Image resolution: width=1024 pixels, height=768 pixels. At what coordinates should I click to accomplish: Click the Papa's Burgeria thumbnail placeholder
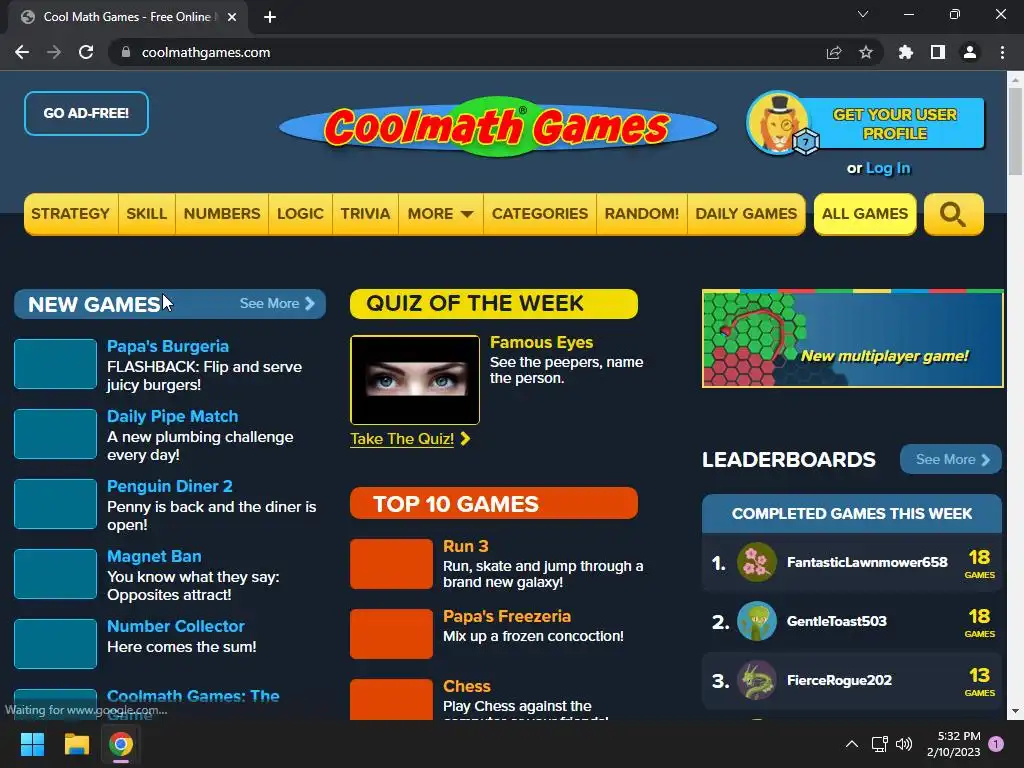tap(56, 364)
